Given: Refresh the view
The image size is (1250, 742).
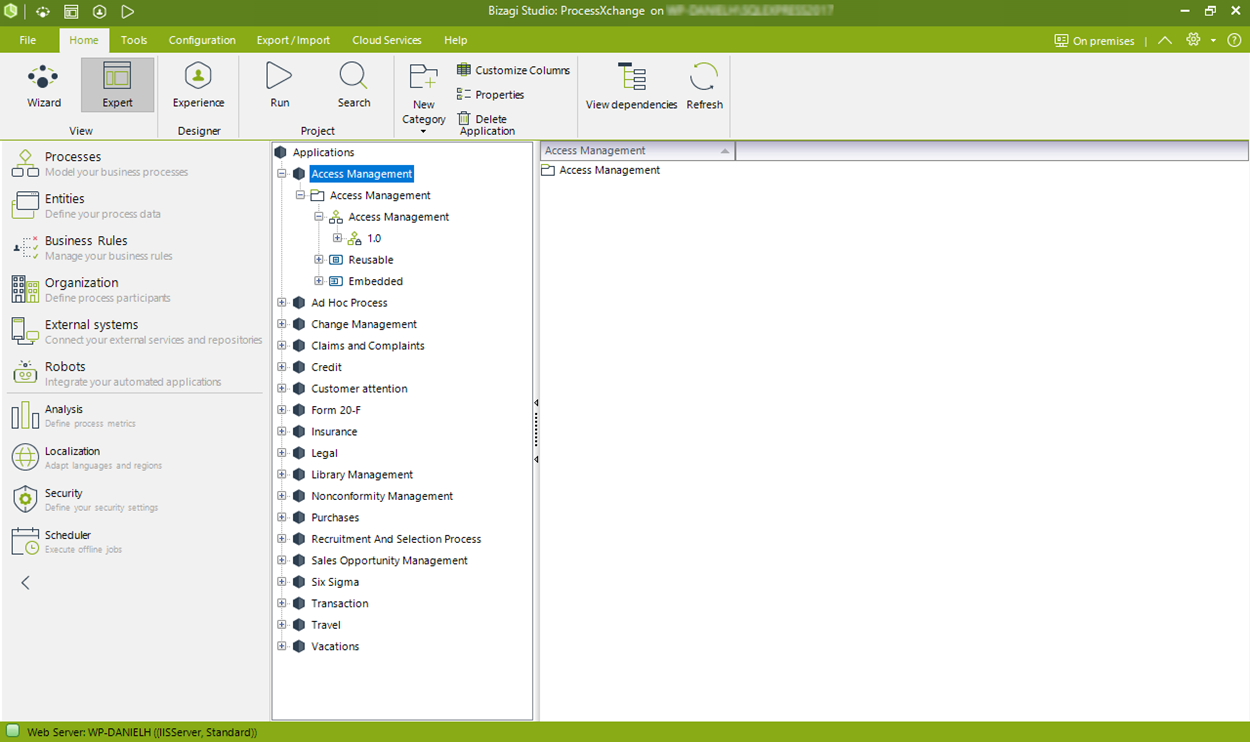Looking at the screenshot, I should point(704,86).
